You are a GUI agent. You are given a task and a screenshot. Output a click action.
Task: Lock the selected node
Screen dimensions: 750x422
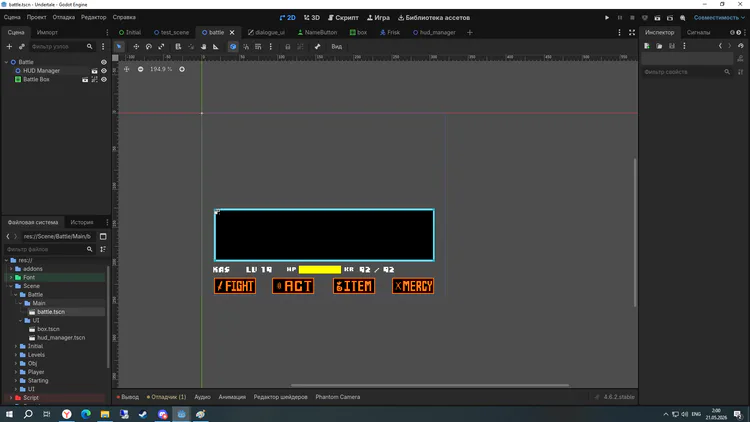287,46
